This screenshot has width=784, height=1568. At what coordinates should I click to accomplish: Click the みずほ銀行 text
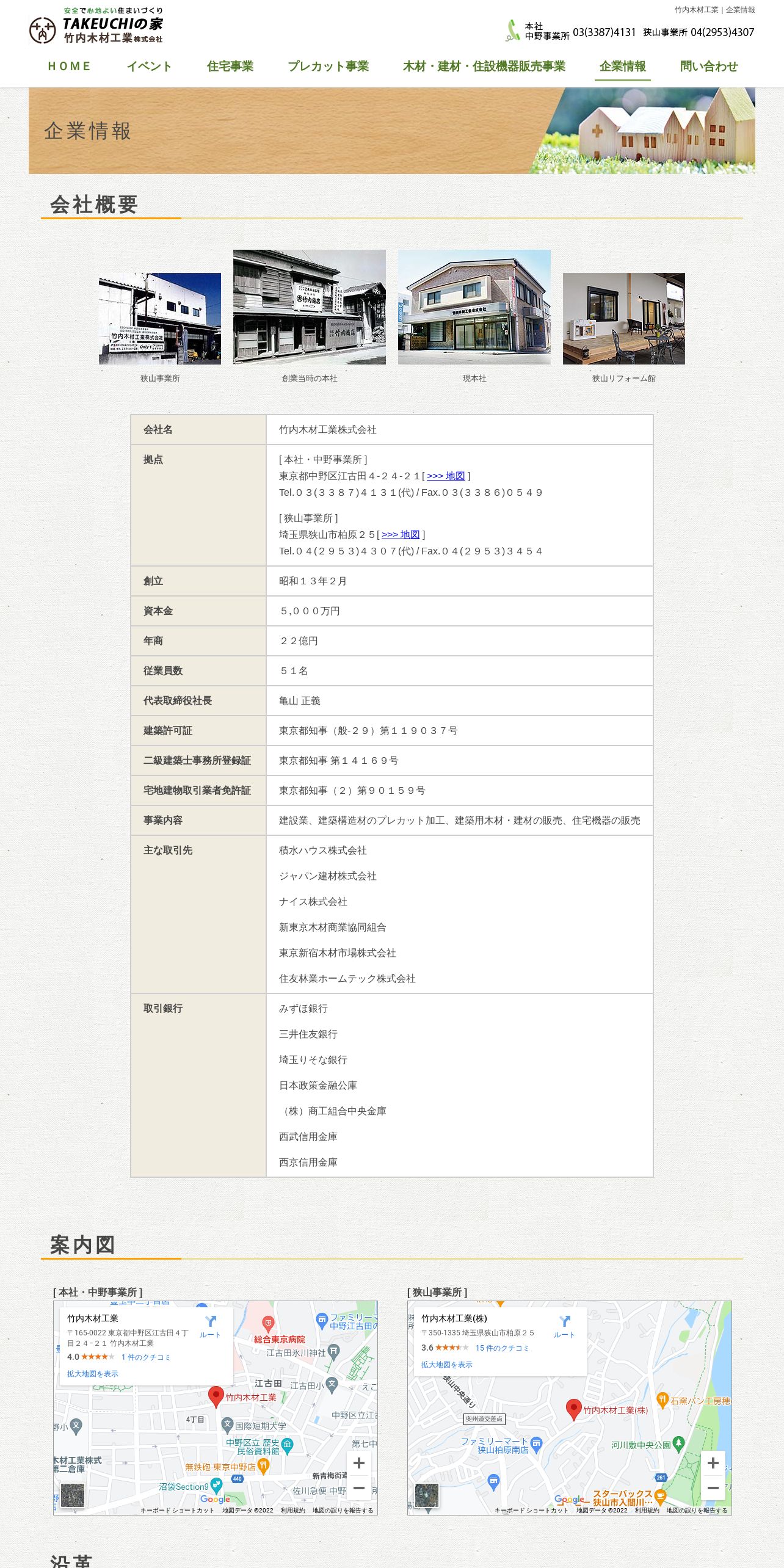pos(303,1009)
